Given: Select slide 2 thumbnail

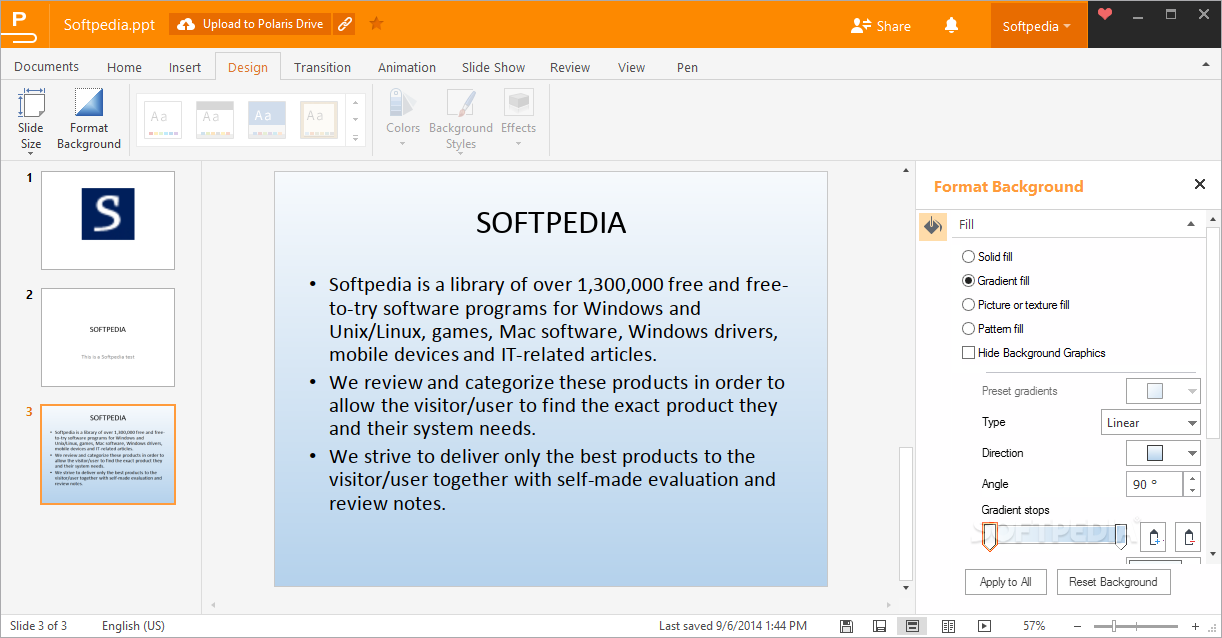Looking at the screenshot, I should [108, 337].
